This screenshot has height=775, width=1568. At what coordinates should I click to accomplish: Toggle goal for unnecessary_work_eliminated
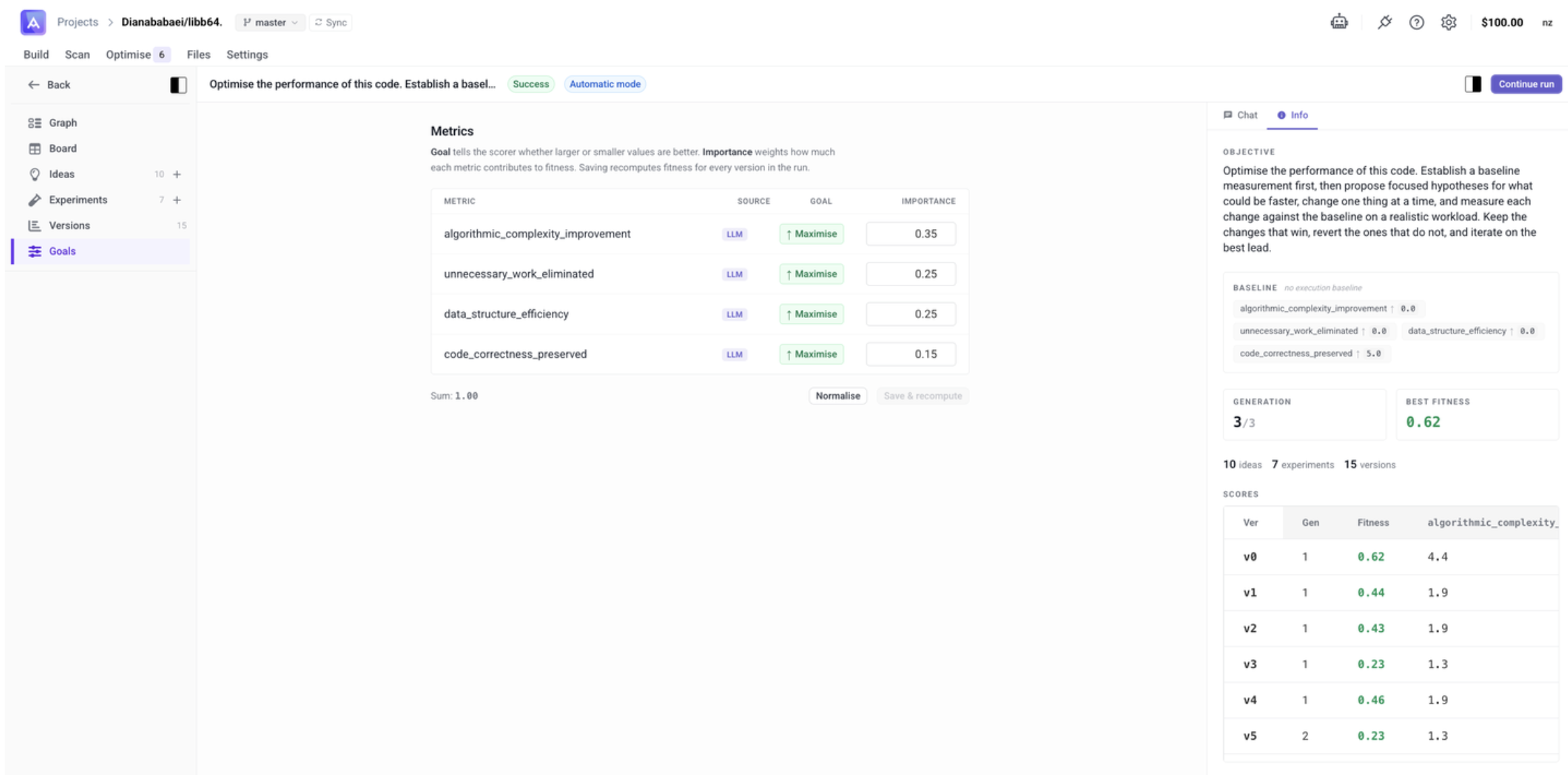pyautogui.click(x=812, y=273)
